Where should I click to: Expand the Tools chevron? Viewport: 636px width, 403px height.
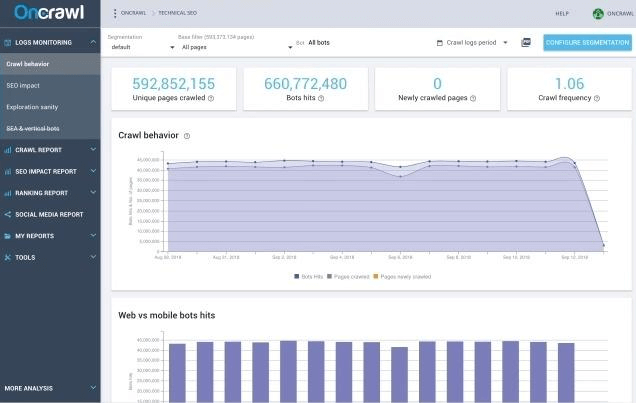(93, 257)
